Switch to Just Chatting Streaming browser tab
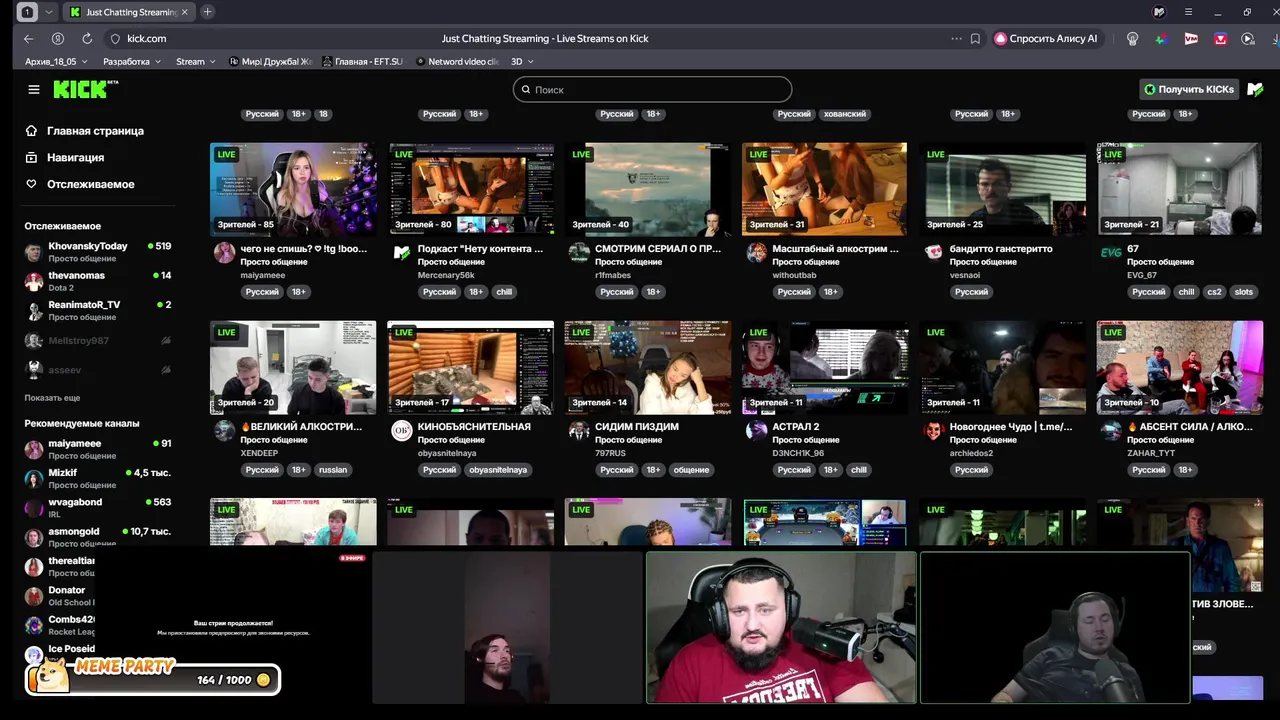The width and height of the screenshot is (1280, 720). point(127,12)
